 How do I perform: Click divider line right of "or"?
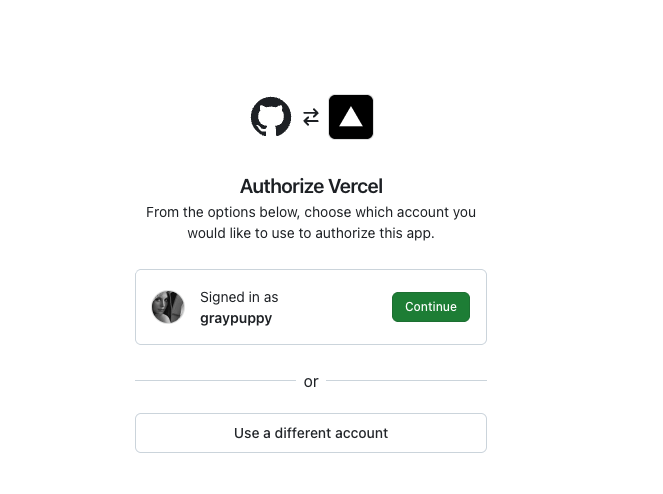point(406,380)
